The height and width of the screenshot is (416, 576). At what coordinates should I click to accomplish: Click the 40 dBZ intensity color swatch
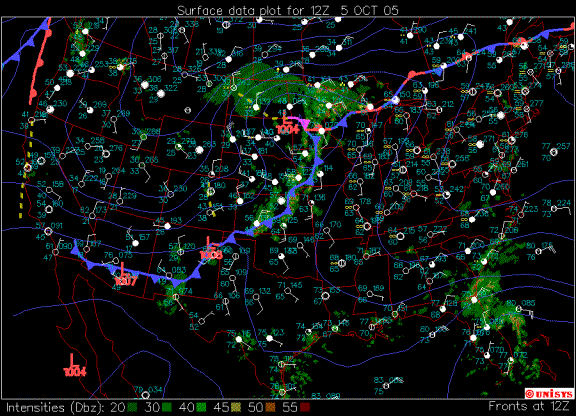(x=201, y=407)
